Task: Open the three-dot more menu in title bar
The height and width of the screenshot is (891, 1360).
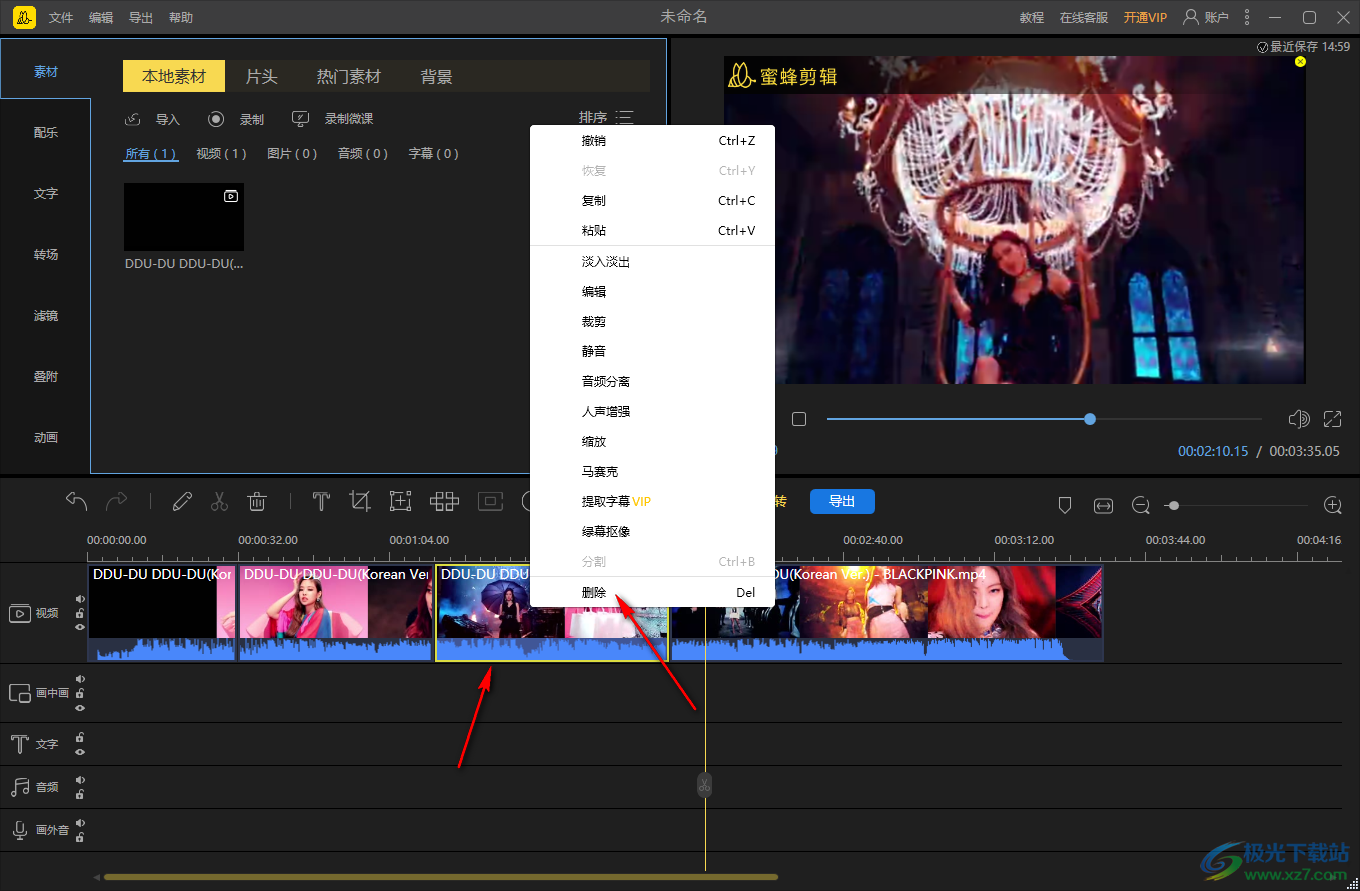Action: (x=1246, y=17)
